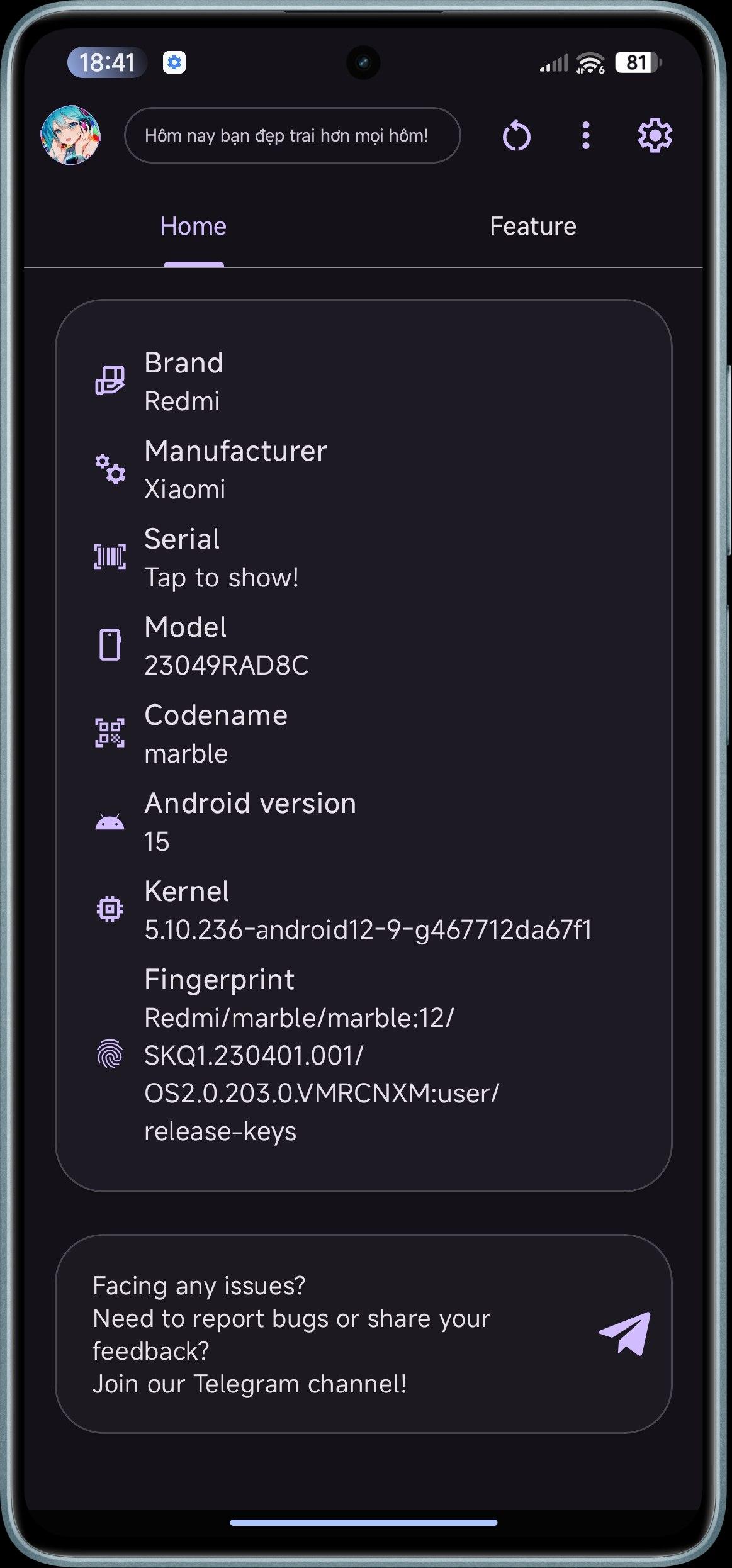Select the Home tab
The height and width of the screenshot is (1568, 732).
pyautogui.click(x=193, y=227)
